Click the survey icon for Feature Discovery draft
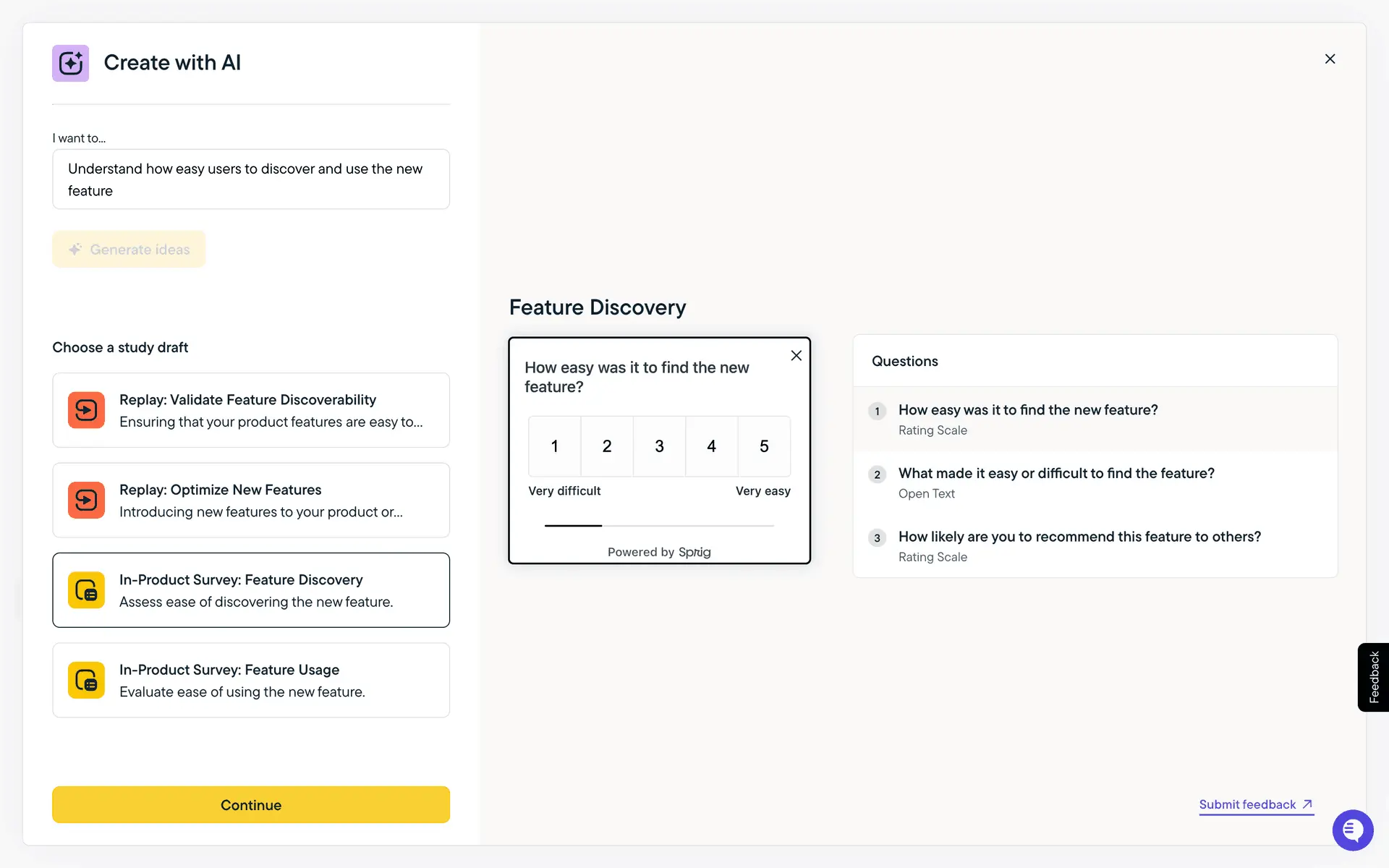This screenshot has width=1389, height=868. point(86,590)
